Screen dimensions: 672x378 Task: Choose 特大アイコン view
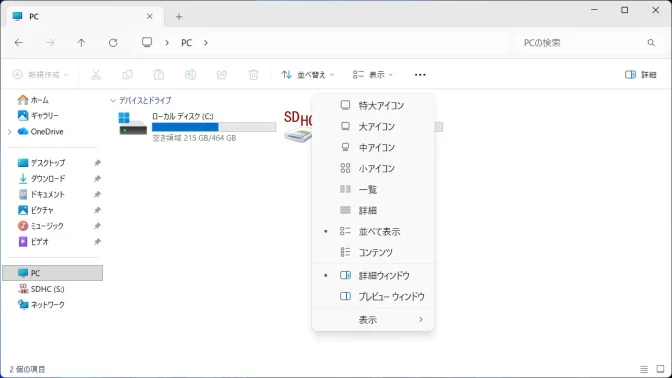(373, 105)
